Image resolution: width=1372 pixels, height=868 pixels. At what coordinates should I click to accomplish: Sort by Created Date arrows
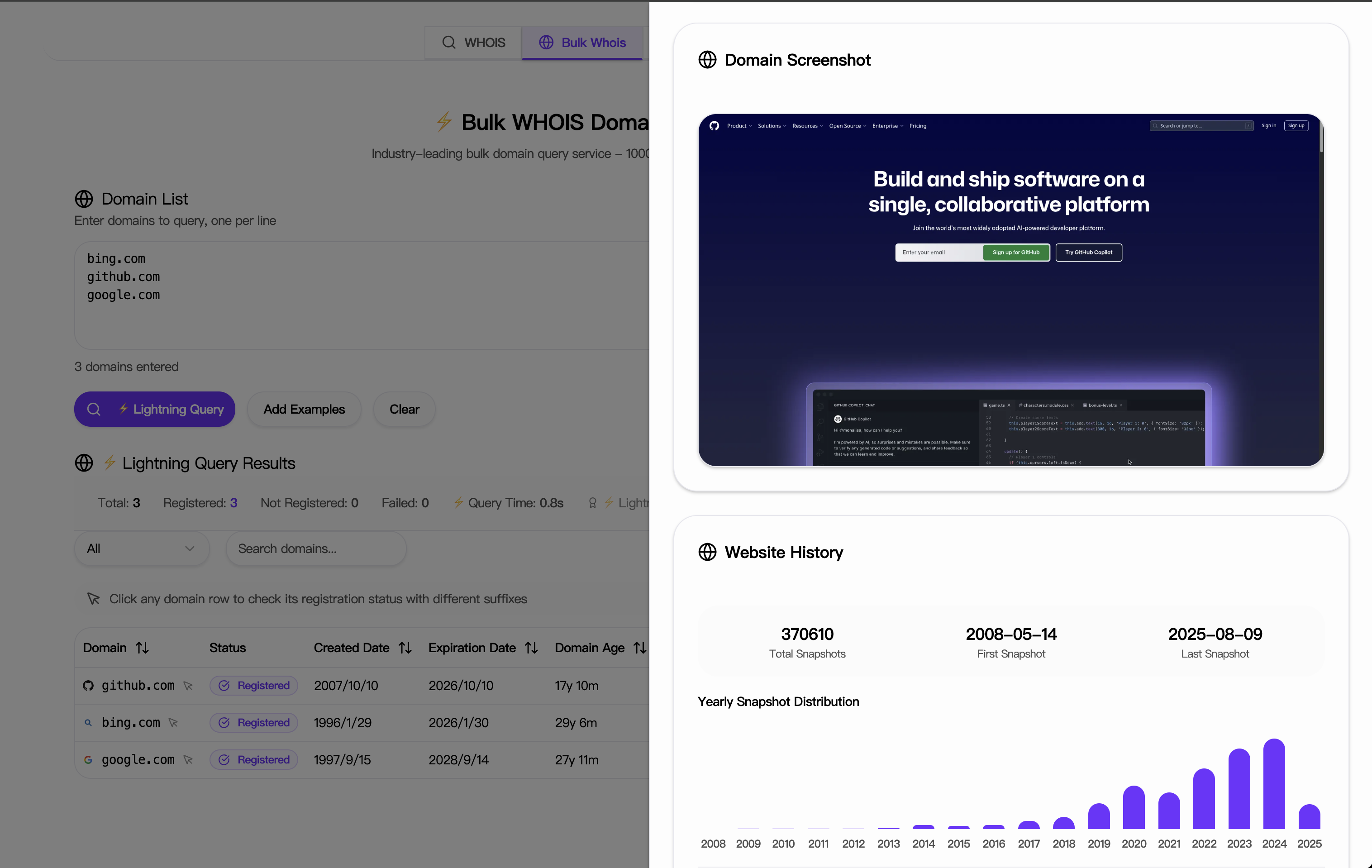coord(405,648)
